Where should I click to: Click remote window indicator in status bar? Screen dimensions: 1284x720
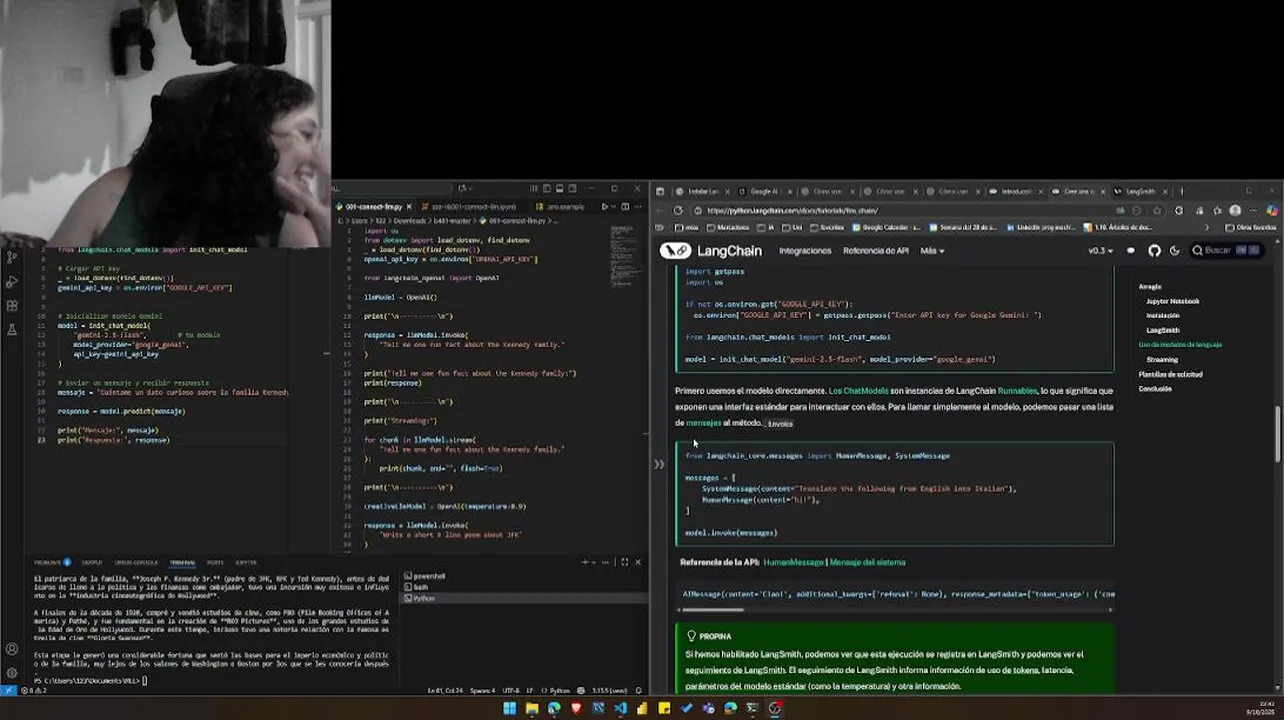pos(9,690)
